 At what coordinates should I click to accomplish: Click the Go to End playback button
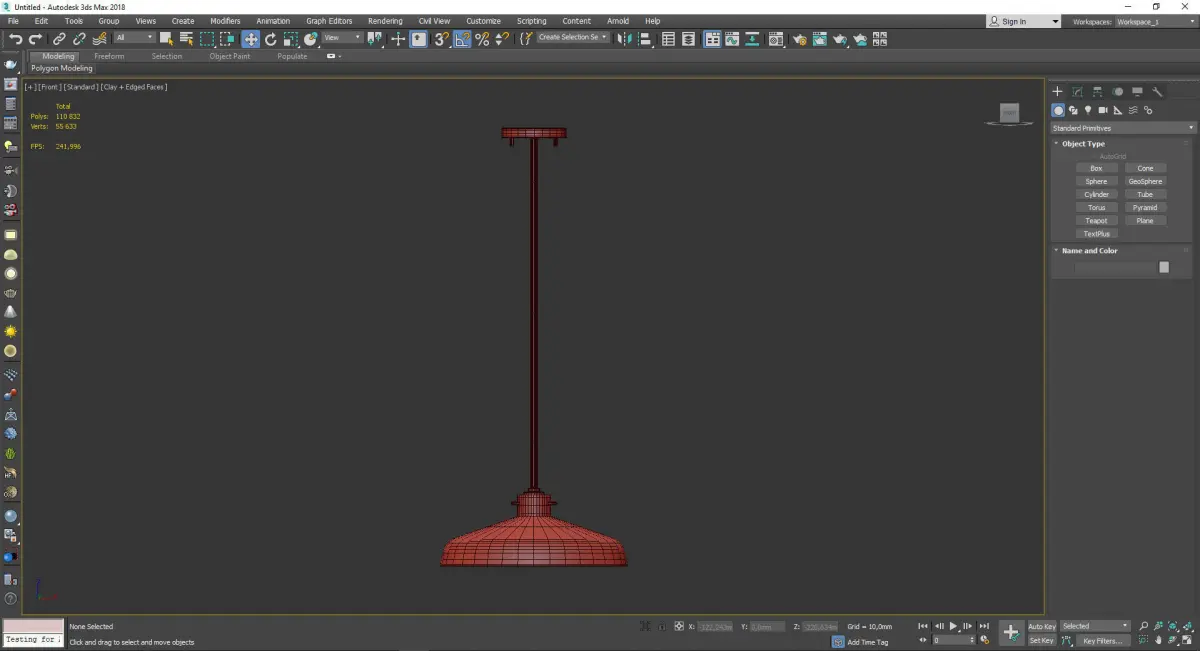pyautogui.click(x=984, y=626)
